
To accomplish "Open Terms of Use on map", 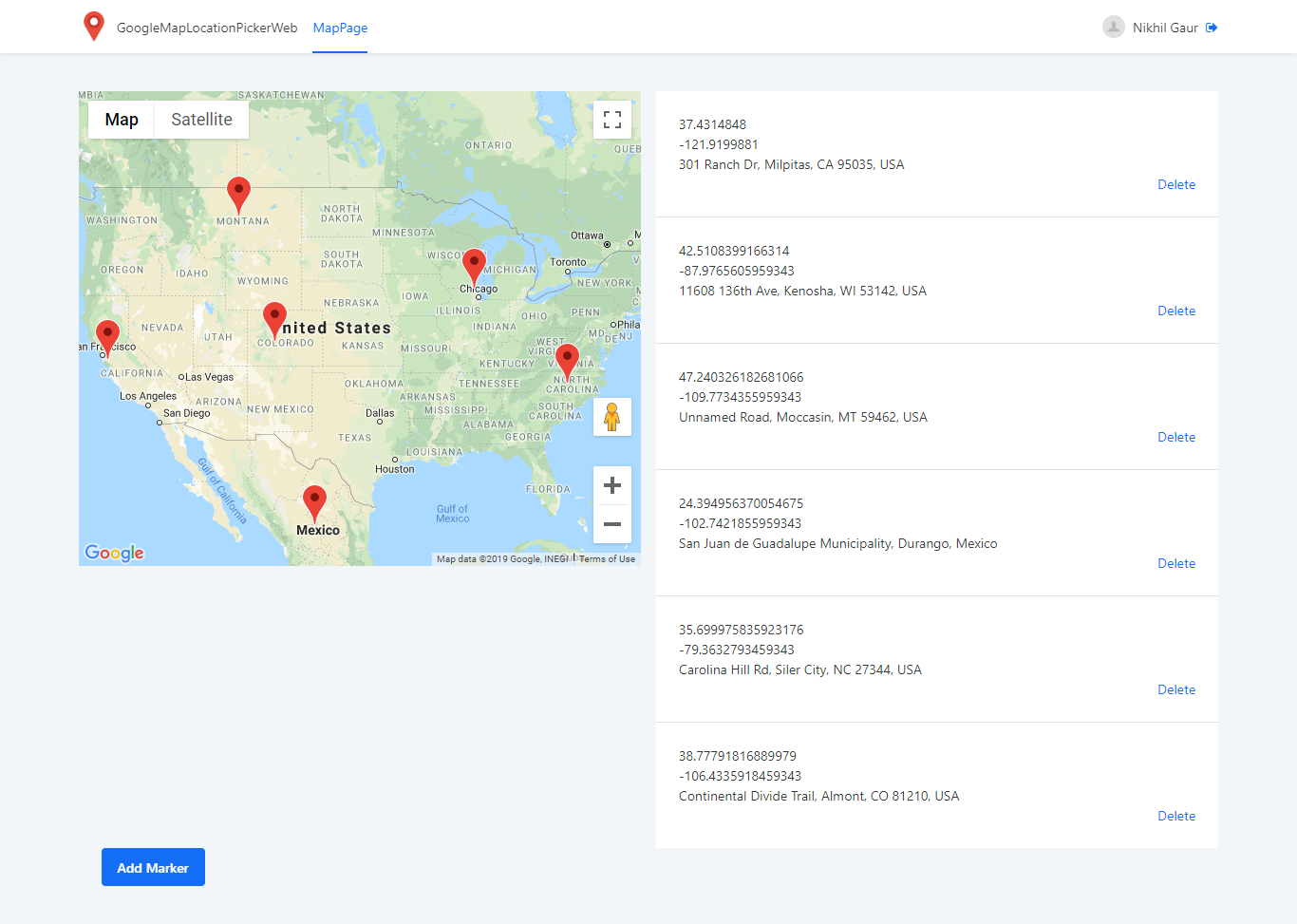I will coord(608,559).
